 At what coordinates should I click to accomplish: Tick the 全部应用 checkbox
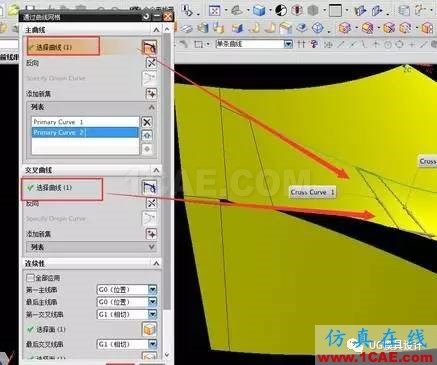(x=30, y=278)
